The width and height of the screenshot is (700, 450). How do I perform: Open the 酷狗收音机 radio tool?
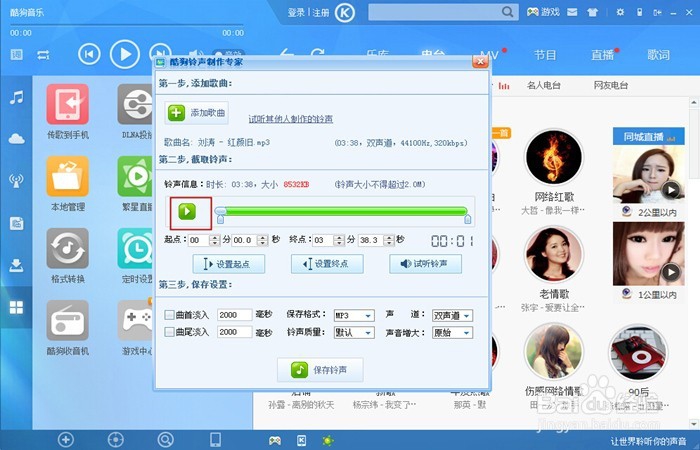pyautogui.click(x=67, y=328)
